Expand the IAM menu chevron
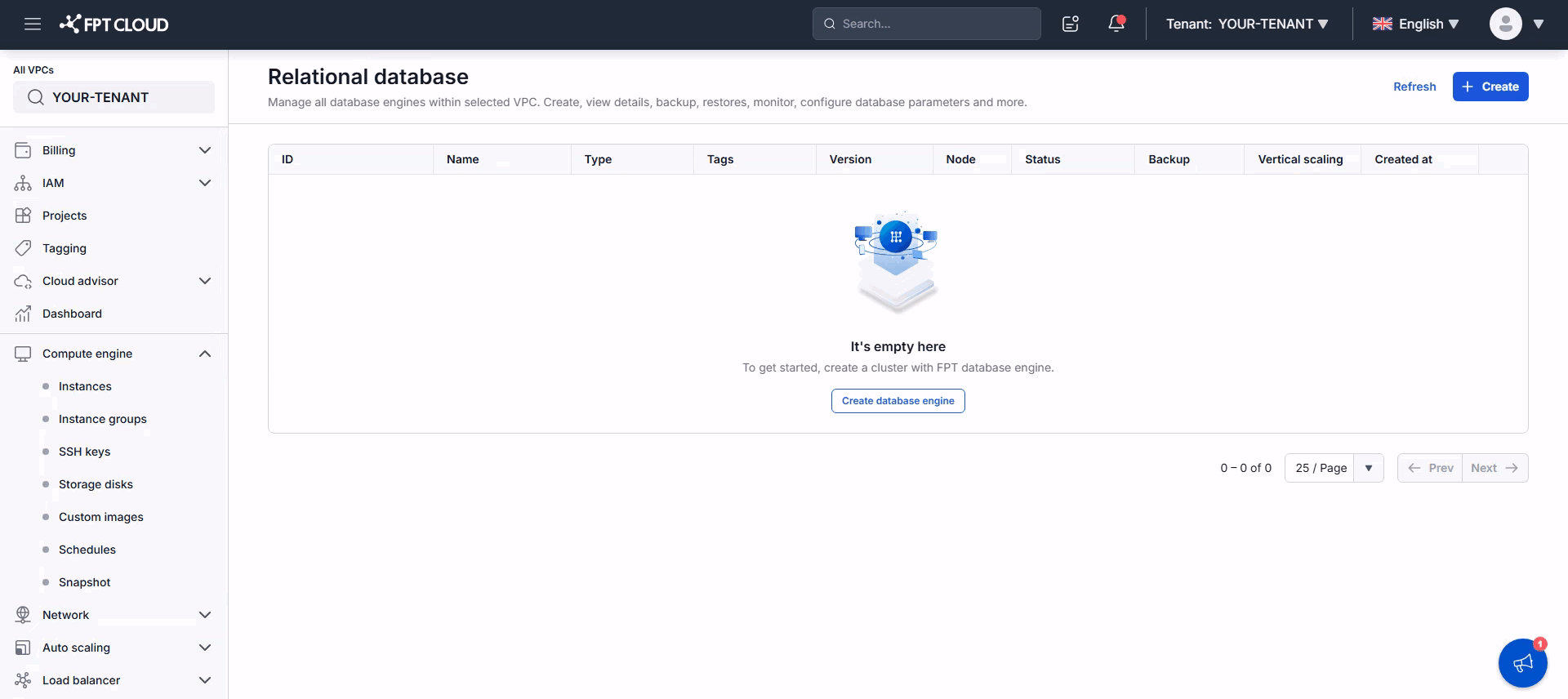The image size is (1568, 699). [205, 183]
